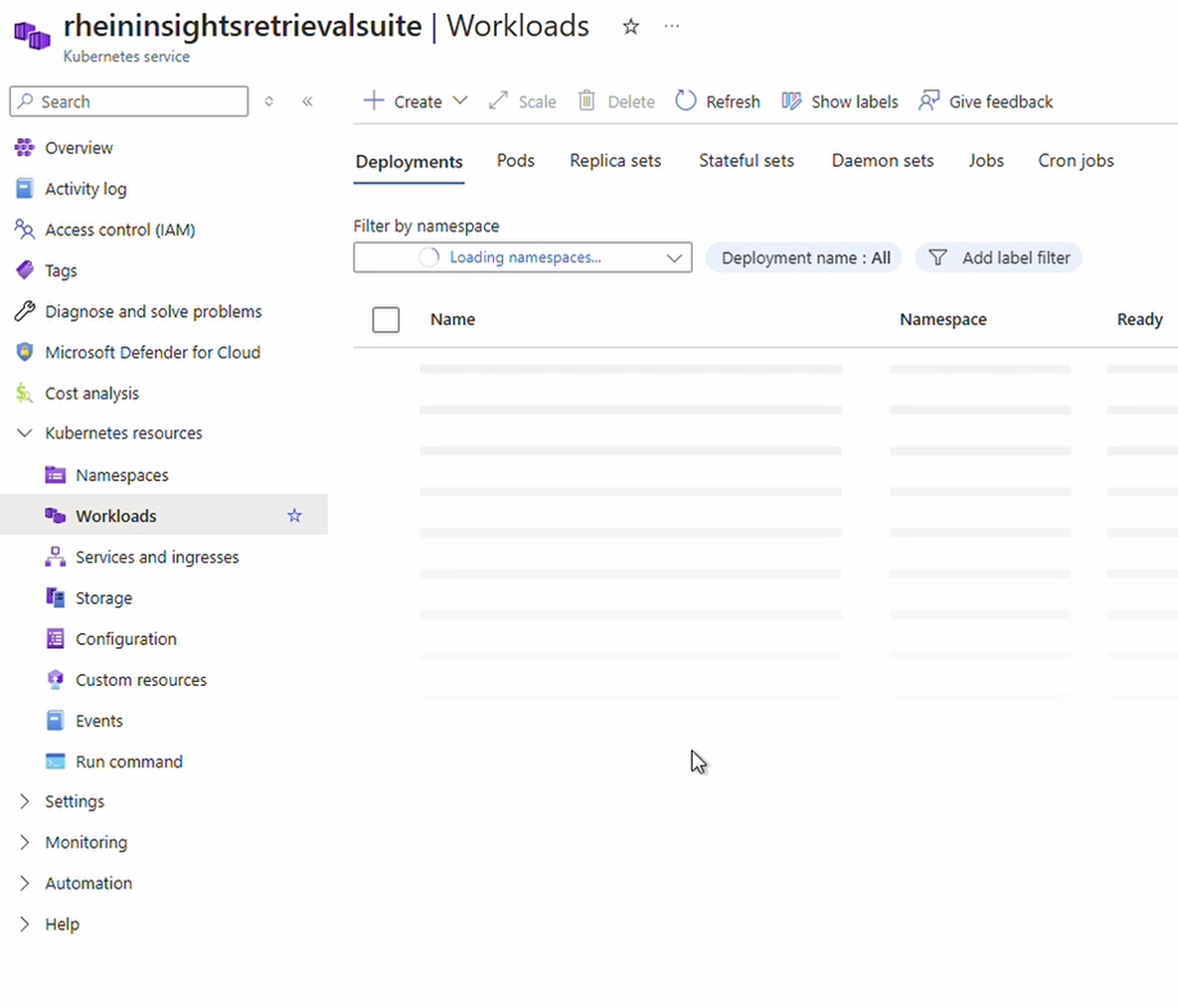Sort by the Name column header
The height and width of the screenshot is (1008, 1178).
point(453,319)
